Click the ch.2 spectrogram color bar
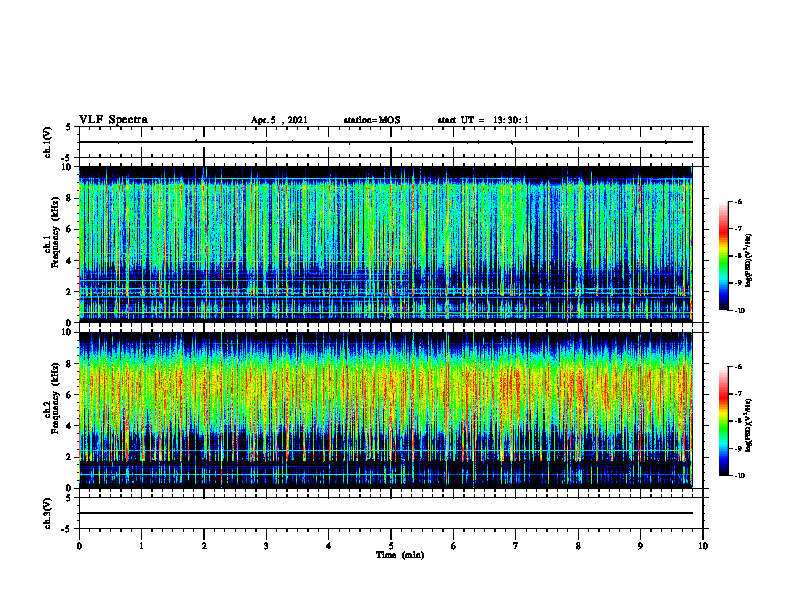This screenshot has height=612, width=792. pyautogui.click(x=723, y=421)
